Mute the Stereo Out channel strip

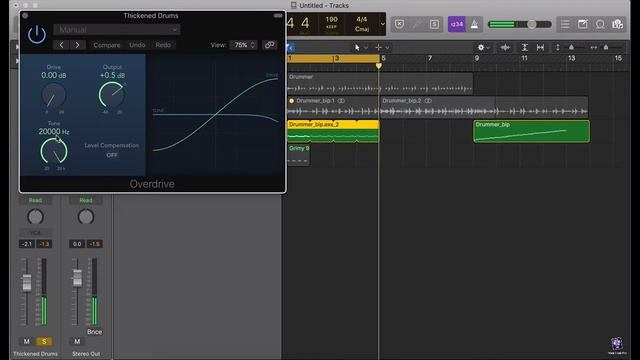click(77, 341)
